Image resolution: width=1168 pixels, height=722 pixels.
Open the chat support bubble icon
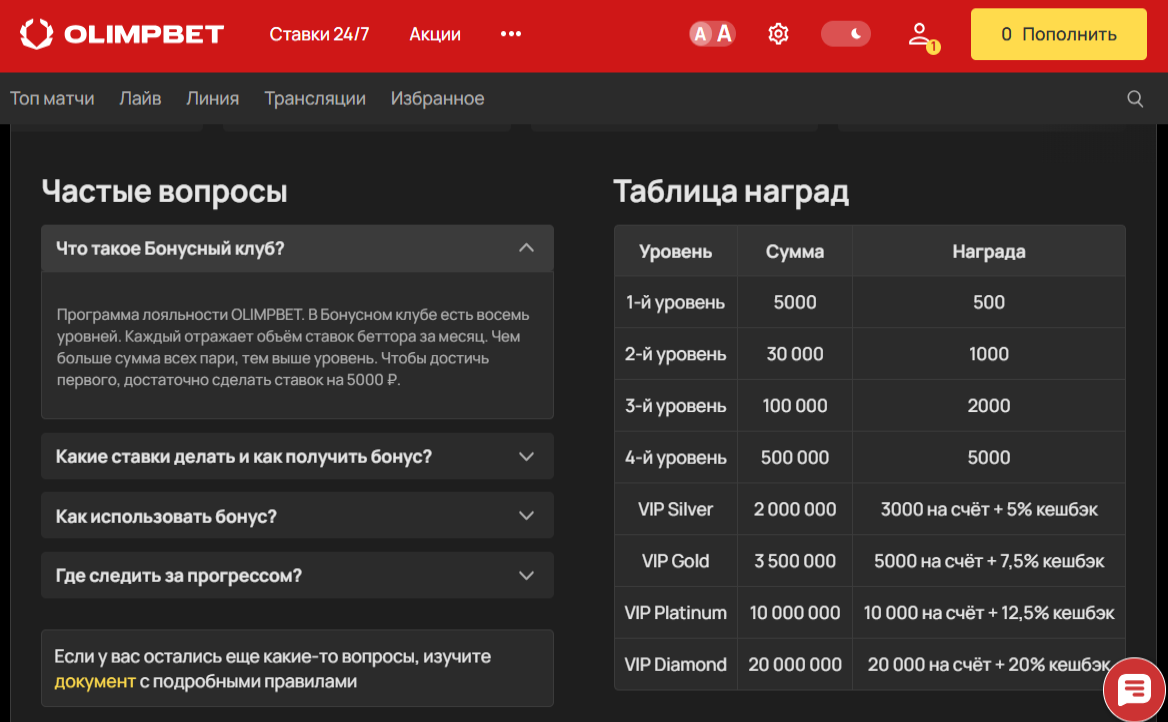coord(1134,690)
